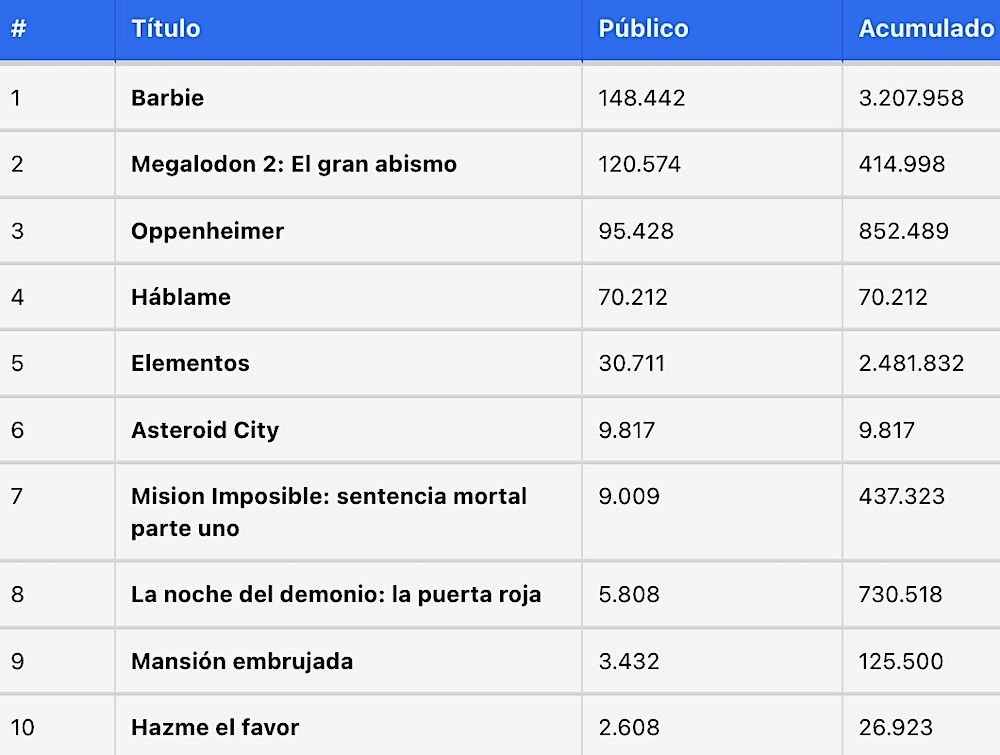Screen dimensions: 1000x755
Task: Click Elementos acumulado value 2.481.832
Action: pos(911,363)
